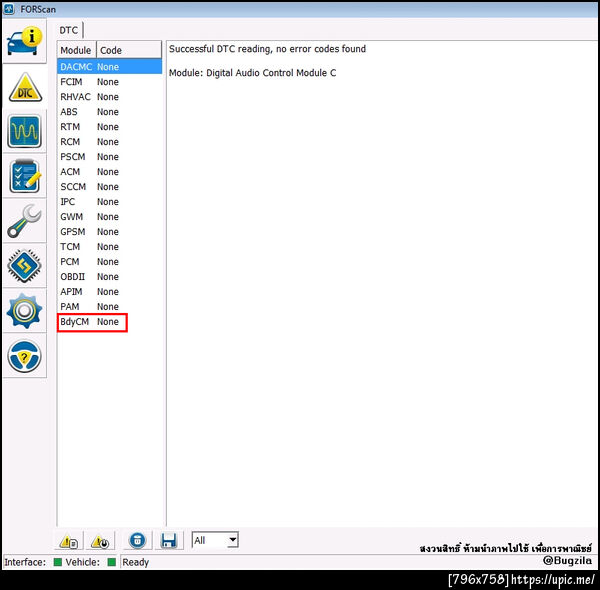Open the Settings gear sidebar icon

click(x=24, y=310)
